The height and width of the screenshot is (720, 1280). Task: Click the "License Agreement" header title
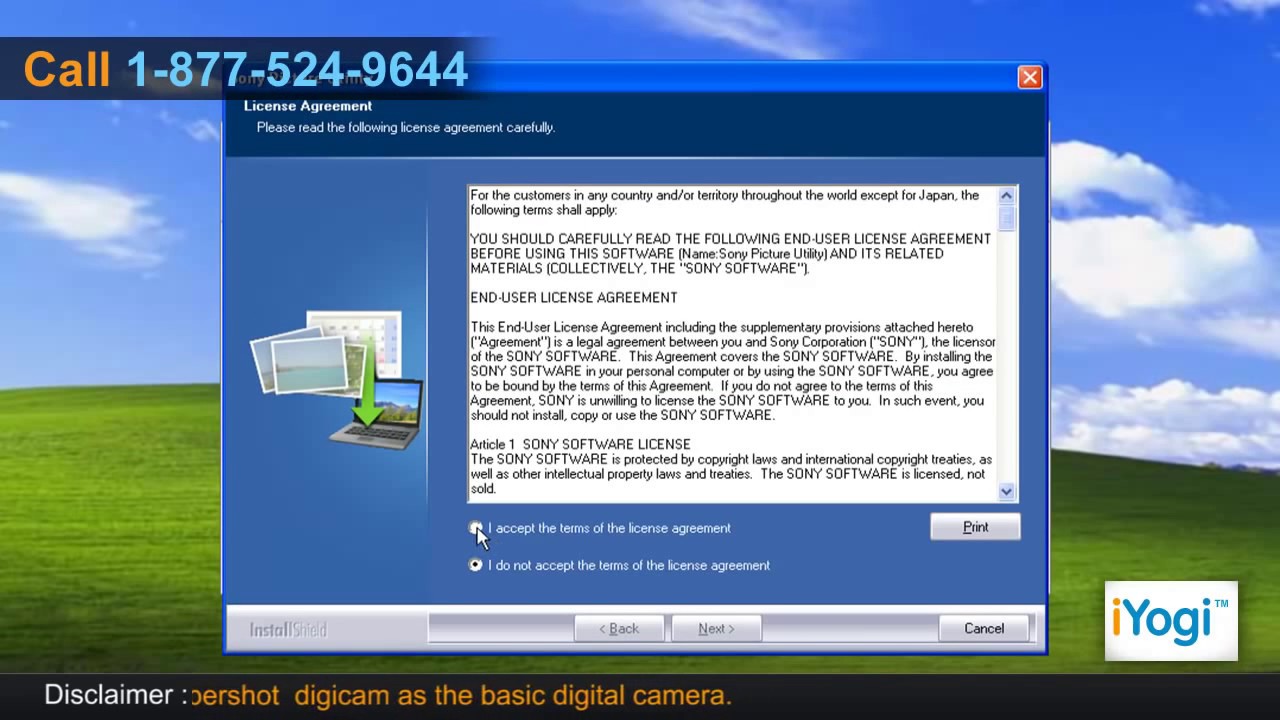(x=308, y=106)
